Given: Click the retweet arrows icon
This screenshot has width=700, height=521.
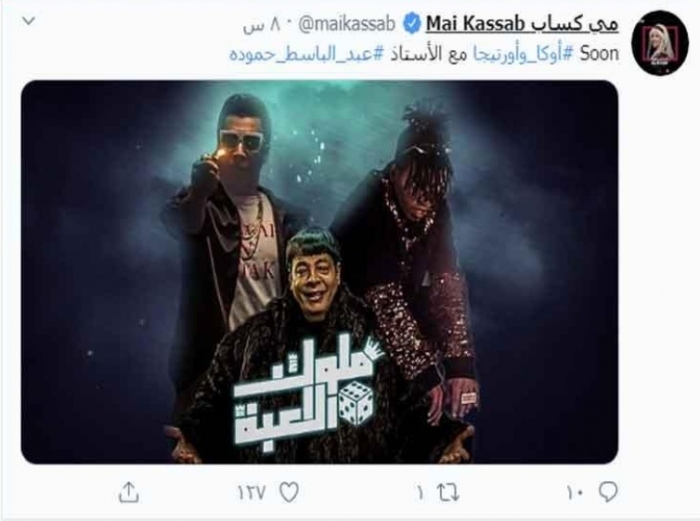Looking at the screenshot, I should (448, 493).
